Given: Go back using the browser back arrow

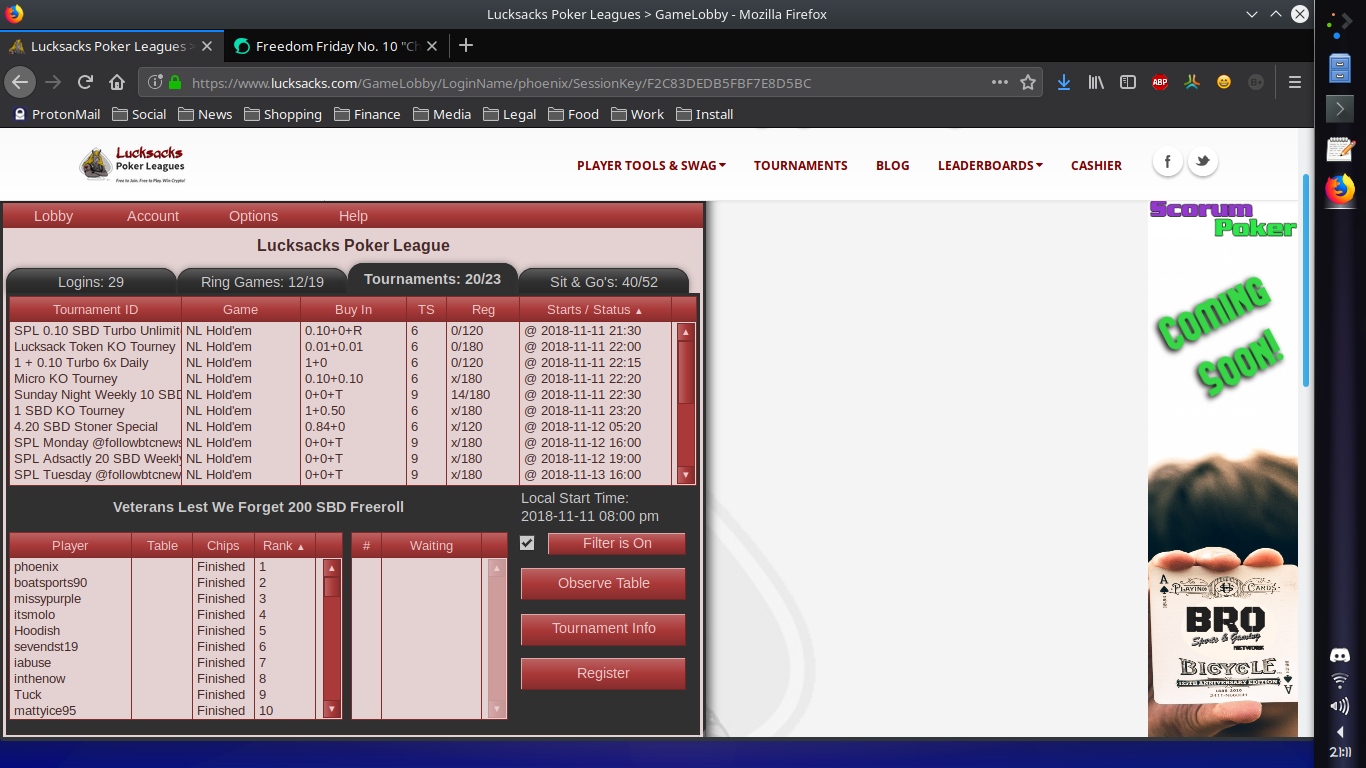Looking at the screenshot, I should (21, 82).
